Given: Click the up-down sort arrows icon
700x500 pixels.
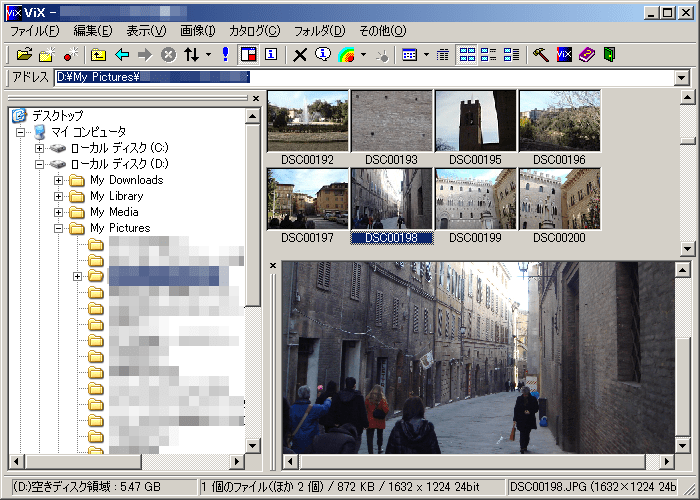Looking at the screenshot, I should 192,55.
